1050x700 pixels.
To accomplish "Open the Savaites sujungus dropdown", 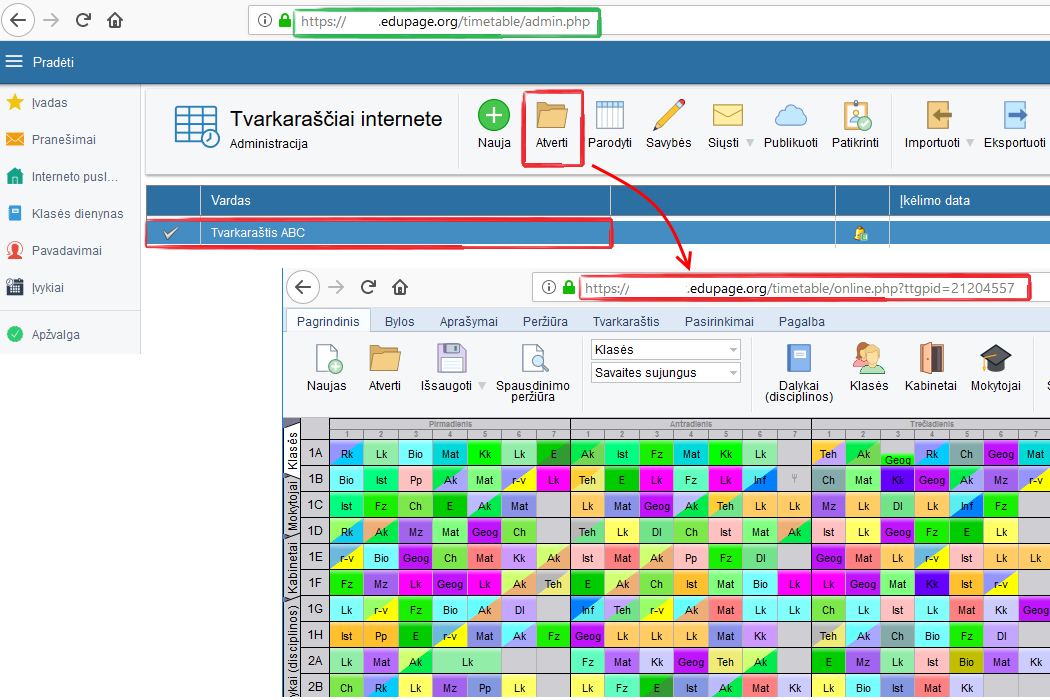I will pos(665,373).
